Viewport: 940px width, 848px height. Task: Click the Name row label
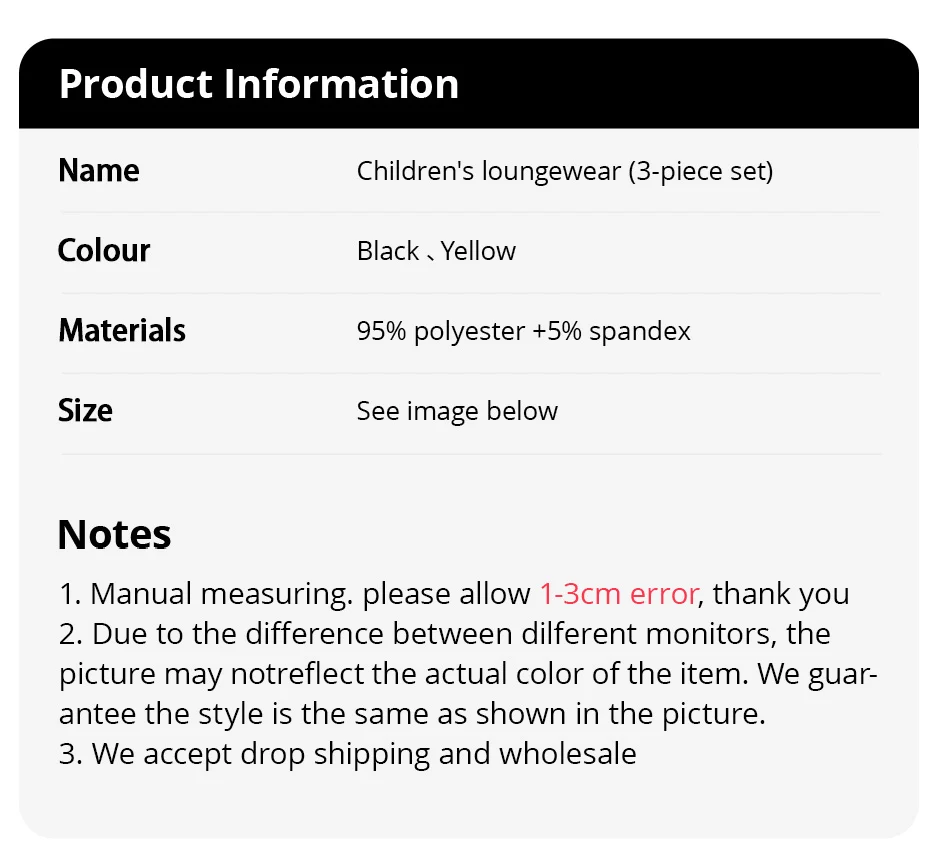pyautogui.click(x=99, y=171)
